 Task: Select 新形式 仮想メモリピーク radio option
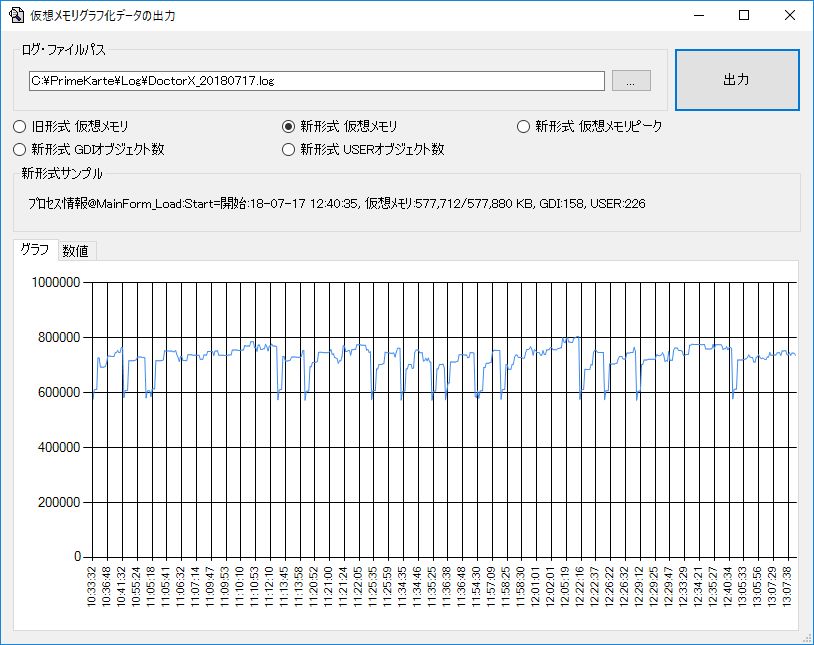[x=590, y=126]
